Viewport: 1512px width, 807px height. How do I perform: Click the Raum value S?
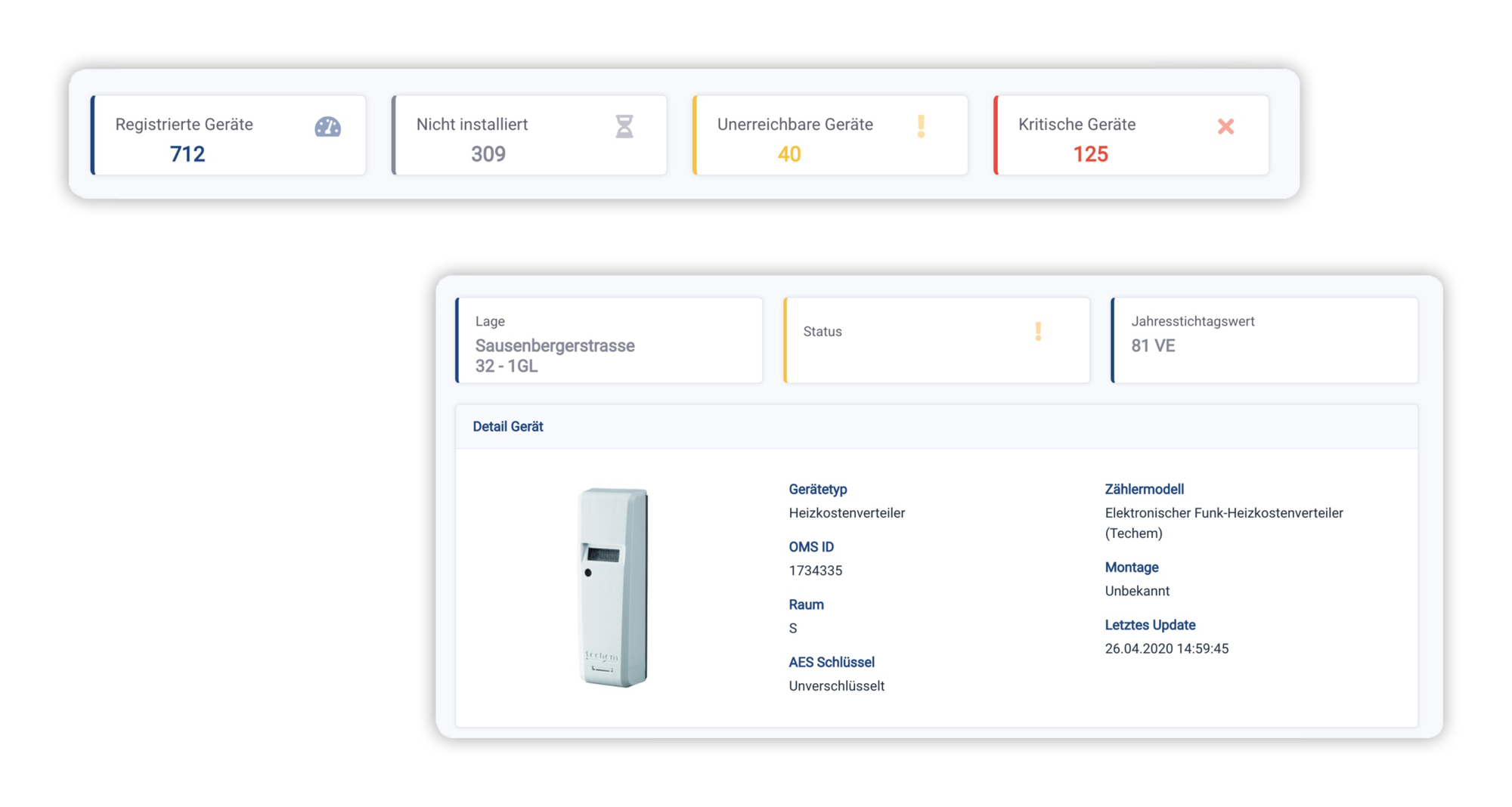click(x=793, y=628)
